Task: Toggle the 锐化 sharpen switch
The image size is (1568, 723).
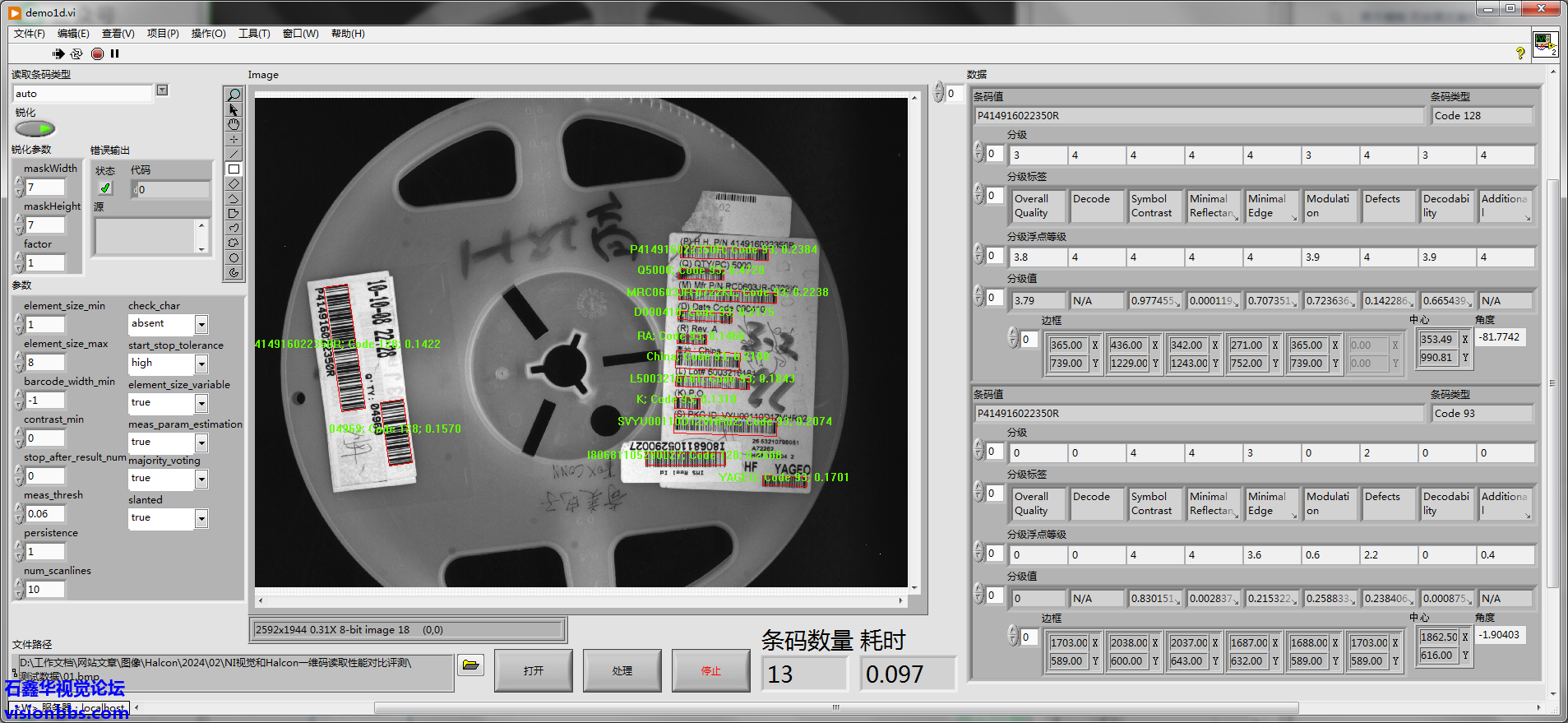Action: tap(35, 128)
